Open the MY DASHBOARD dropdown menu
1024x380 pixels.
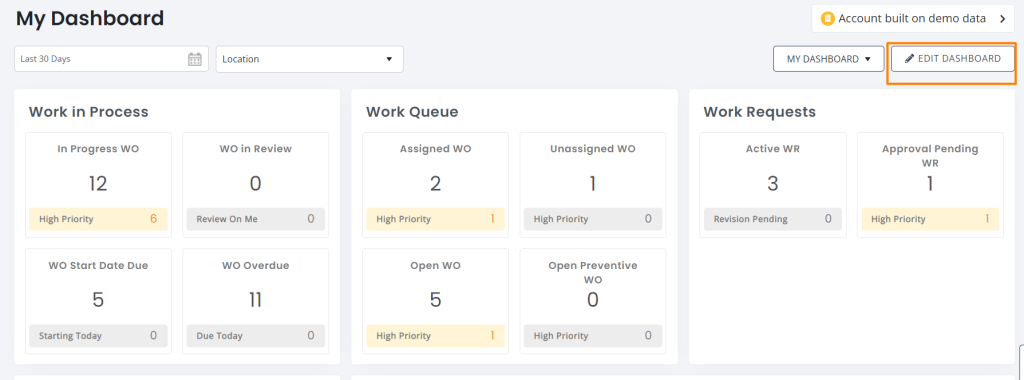(x=829, y=59)
